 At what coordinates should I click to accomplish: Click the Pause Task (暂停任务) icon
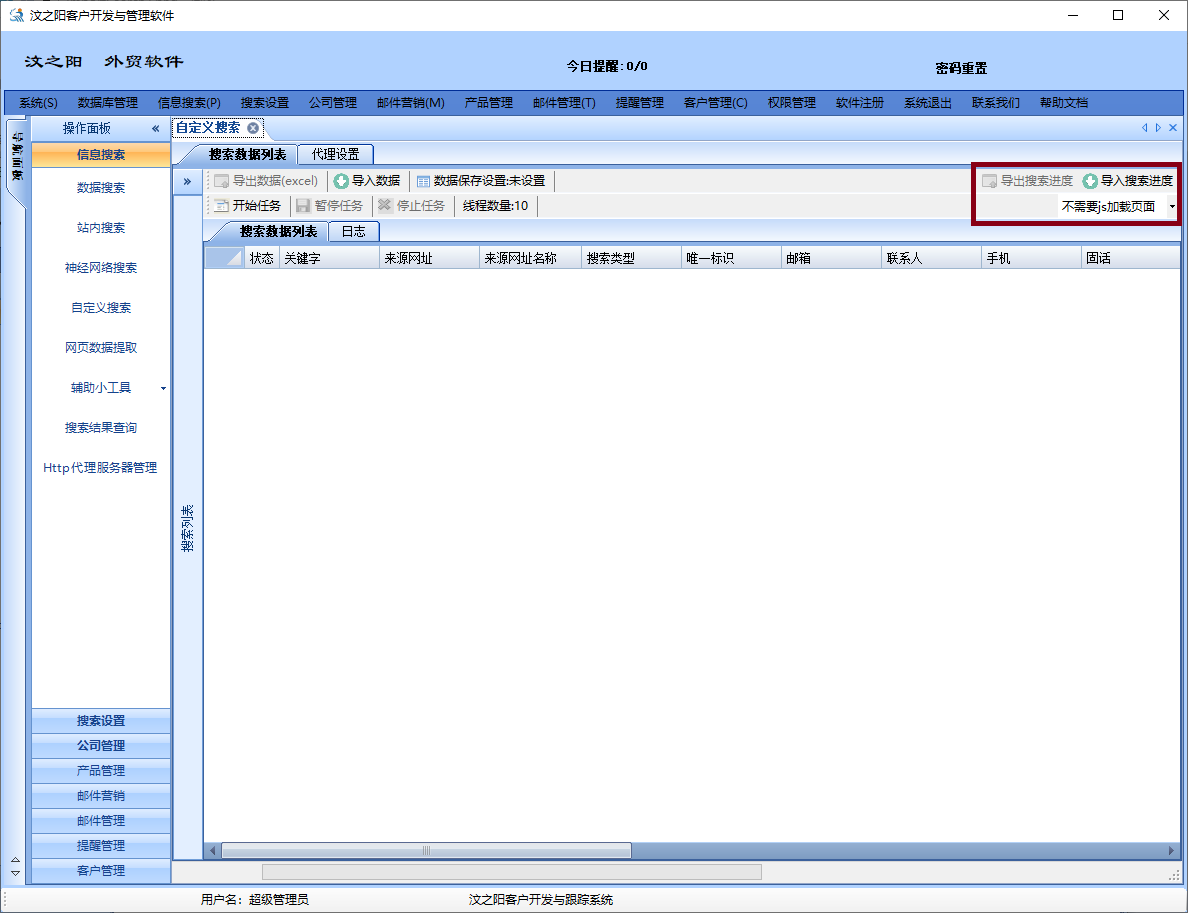tap(303, 206)
